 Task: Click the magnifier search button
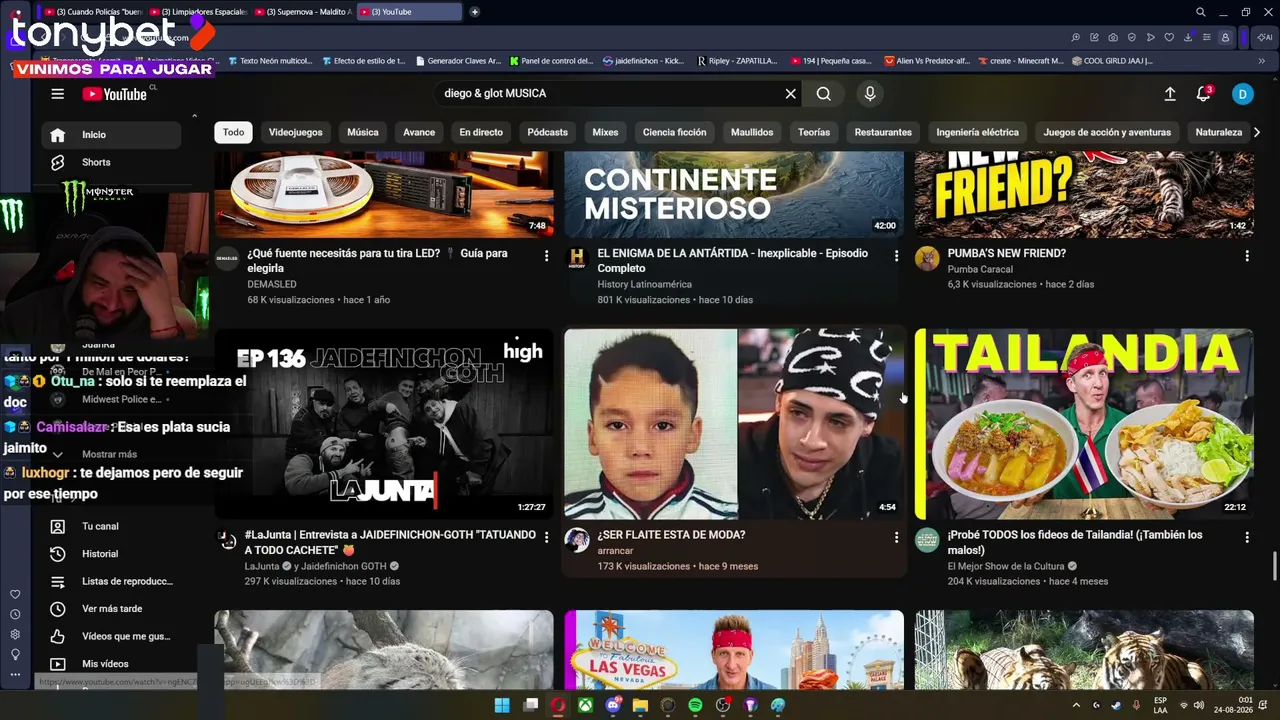pos(823,94)
